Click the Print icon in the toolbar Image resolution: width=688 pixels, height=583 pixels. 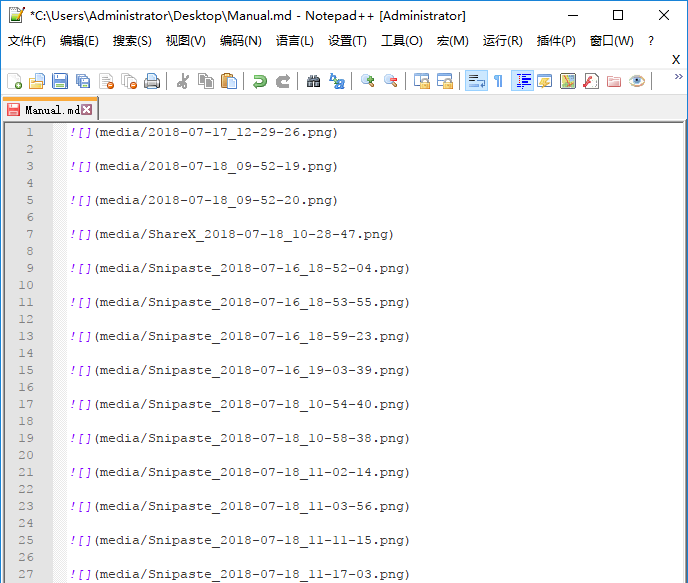click(x=152, y=81)
